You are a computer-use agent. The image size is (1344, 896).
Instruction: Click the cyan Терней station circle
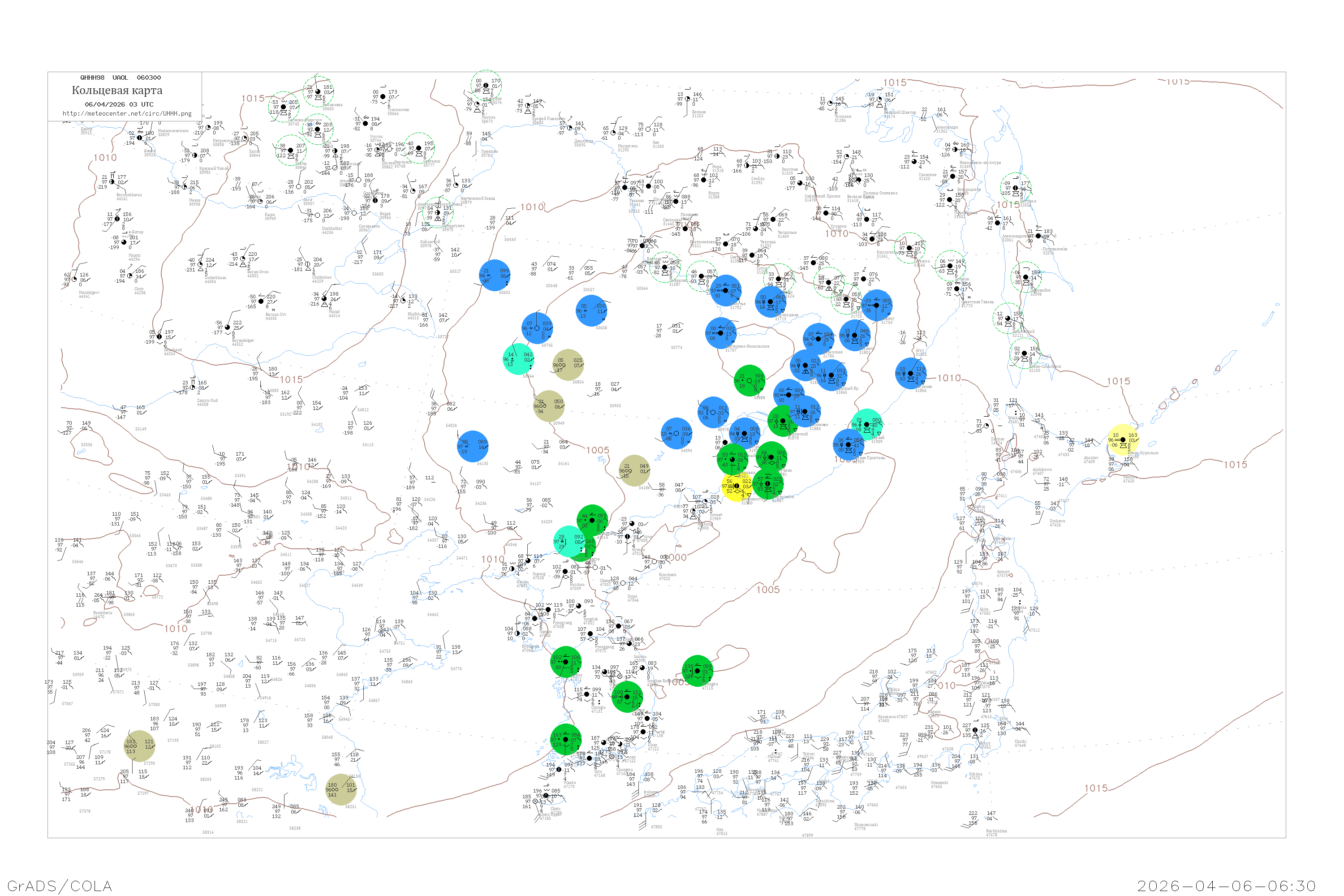(x=867, y=425)
